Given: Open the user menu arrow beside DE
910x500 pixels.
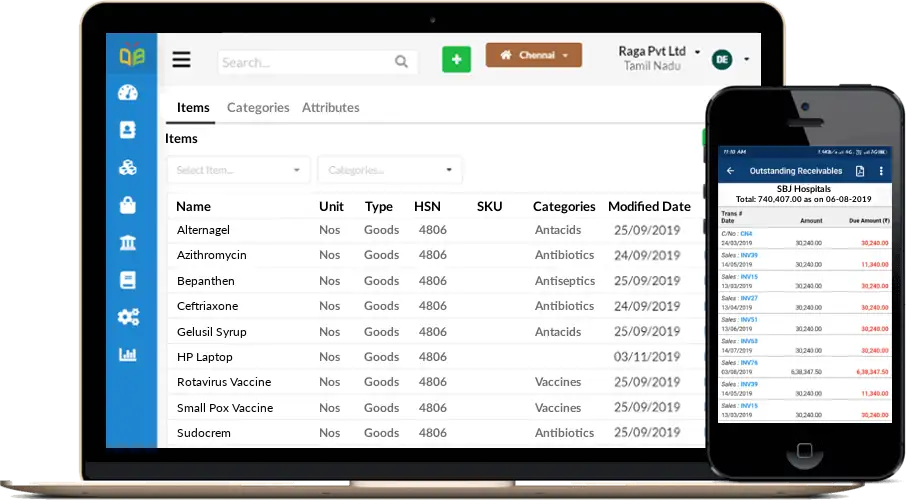Looking at the screenshot, I should (746, 59).
